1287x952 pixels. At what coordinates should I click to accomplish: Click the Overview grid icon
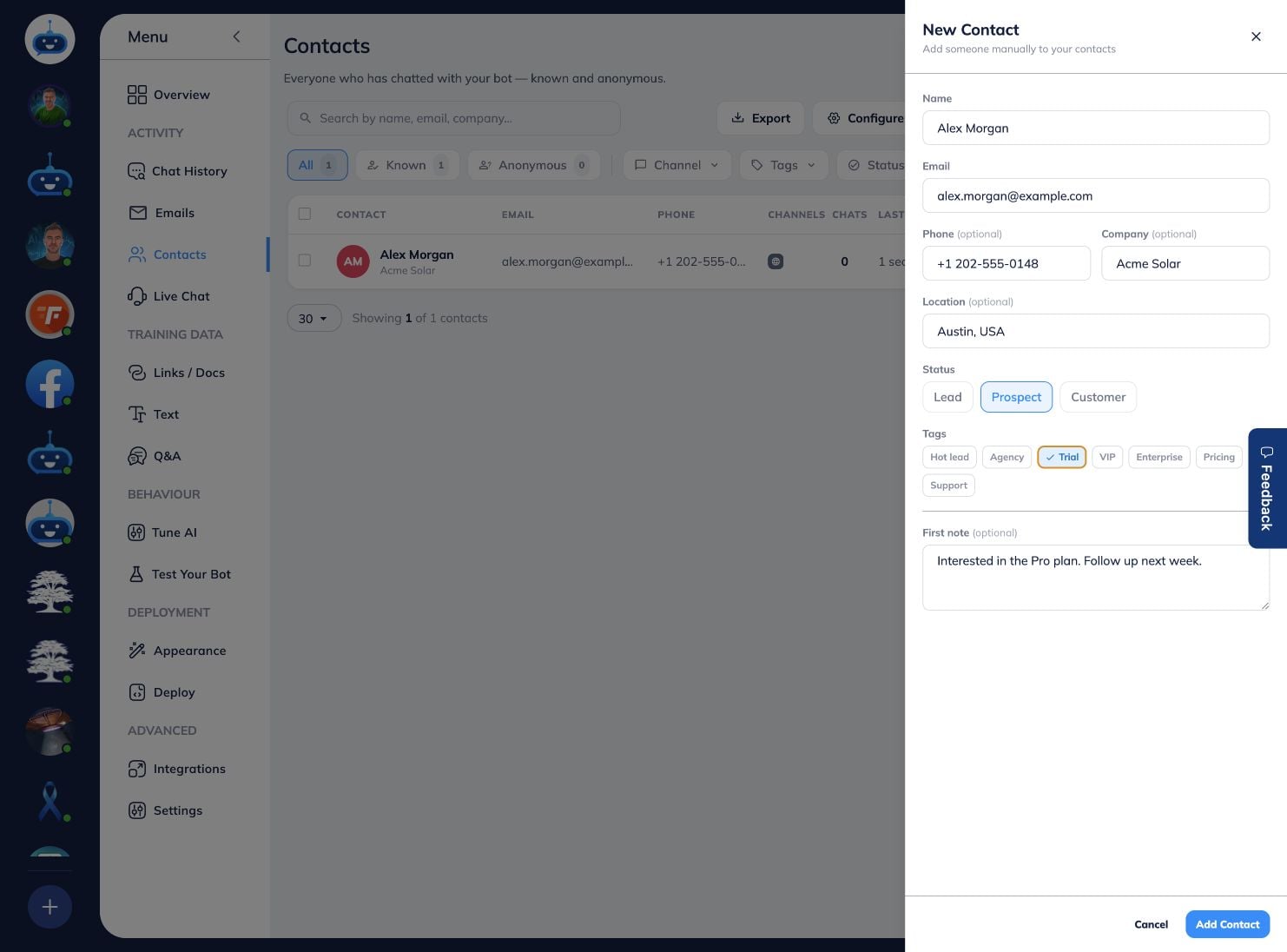[137, 95]
